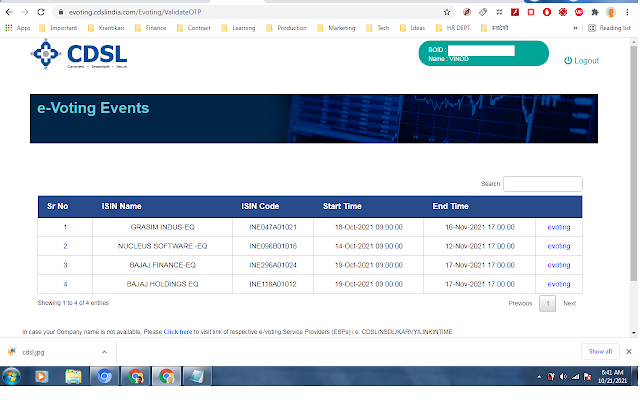Click the CDSL logo
640x400 pixels.
point(79,53)
